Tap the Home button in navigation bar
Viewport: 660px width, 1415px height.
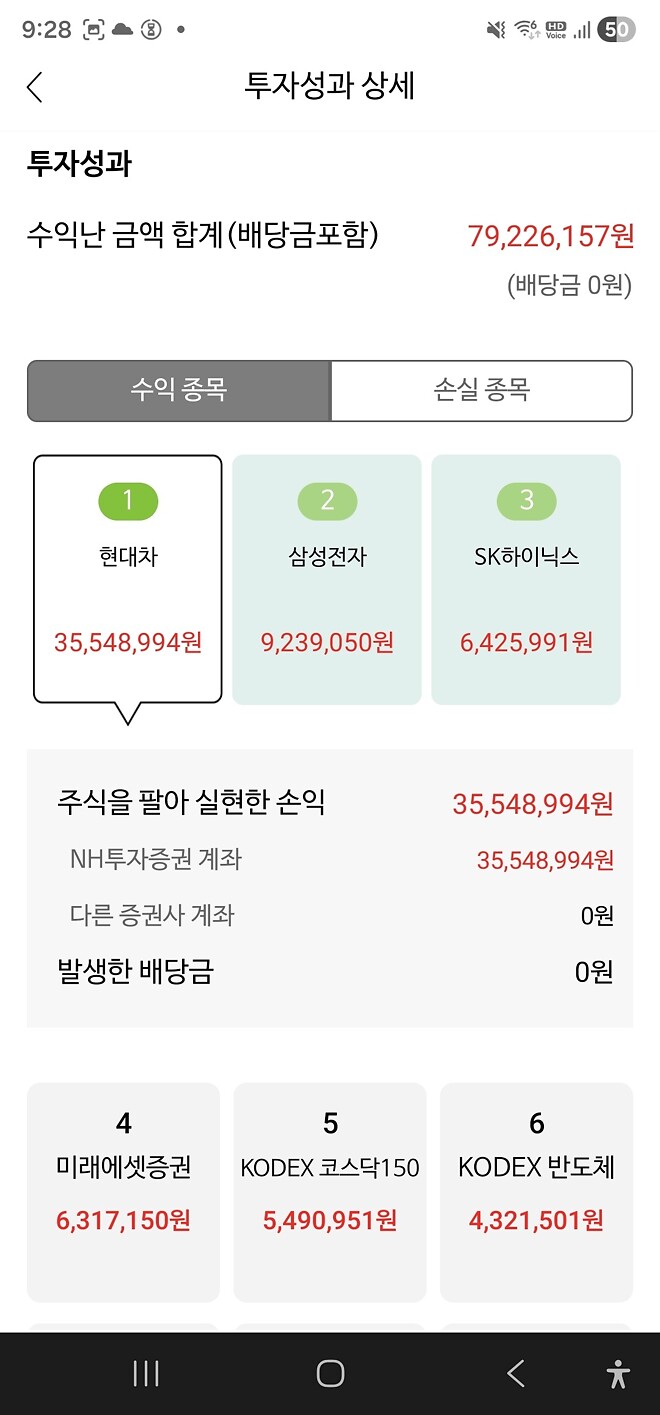[x=329, y=1373]
